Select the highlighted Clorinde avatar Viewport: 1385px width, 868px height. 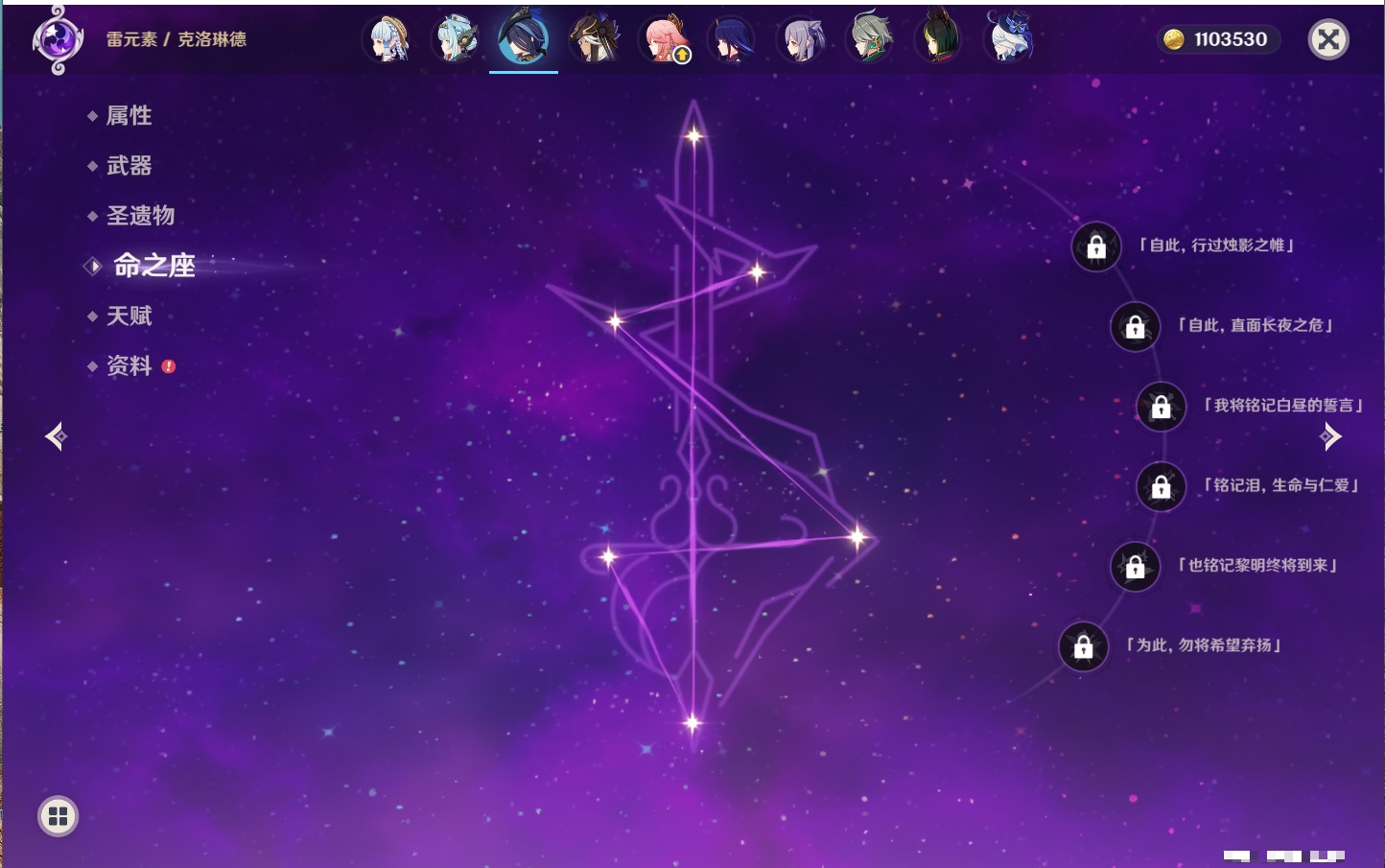pyautogui.click(x=524, y=37)
